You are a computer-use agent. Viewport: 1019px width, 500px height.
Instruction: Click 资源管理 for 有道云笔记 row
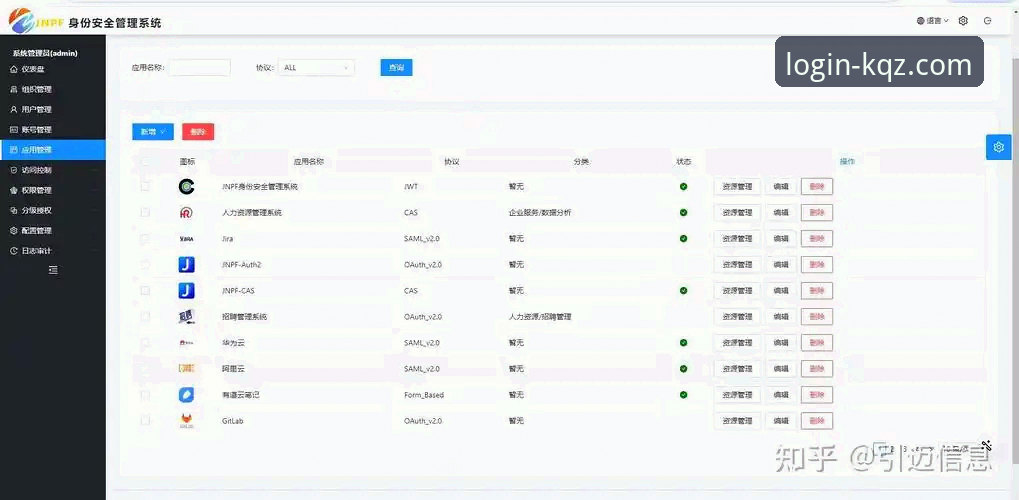(738, 395)
